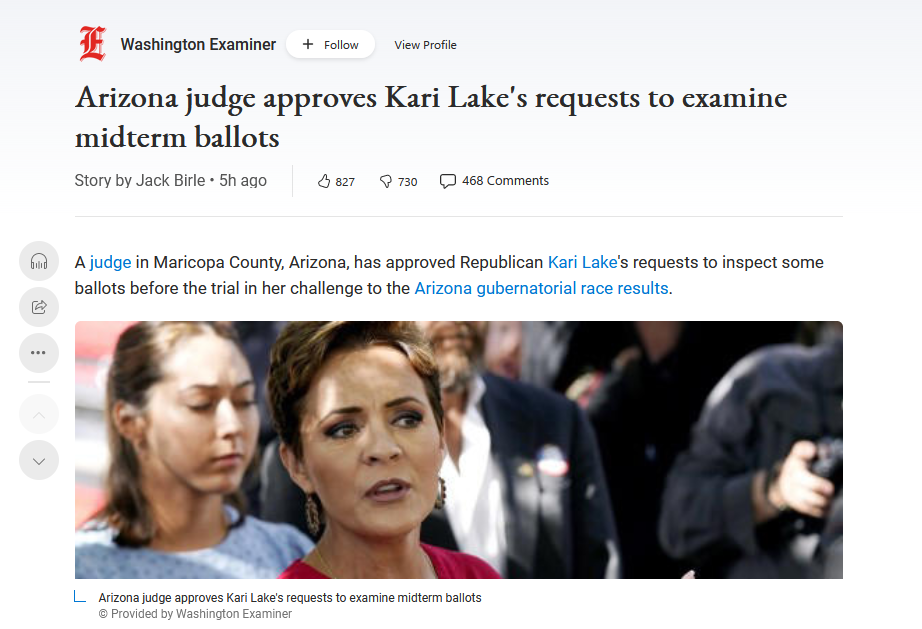Open 'Arizona gubernatorial race results' link
Screen dimensions: 922x629
coord(542,288)
